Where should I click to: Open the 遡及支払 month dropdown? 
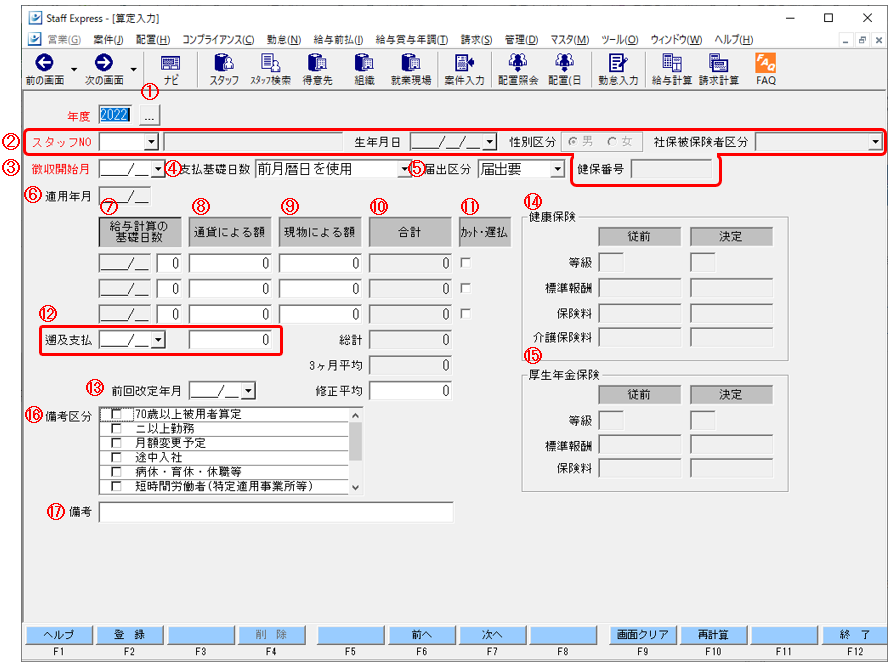158,340
